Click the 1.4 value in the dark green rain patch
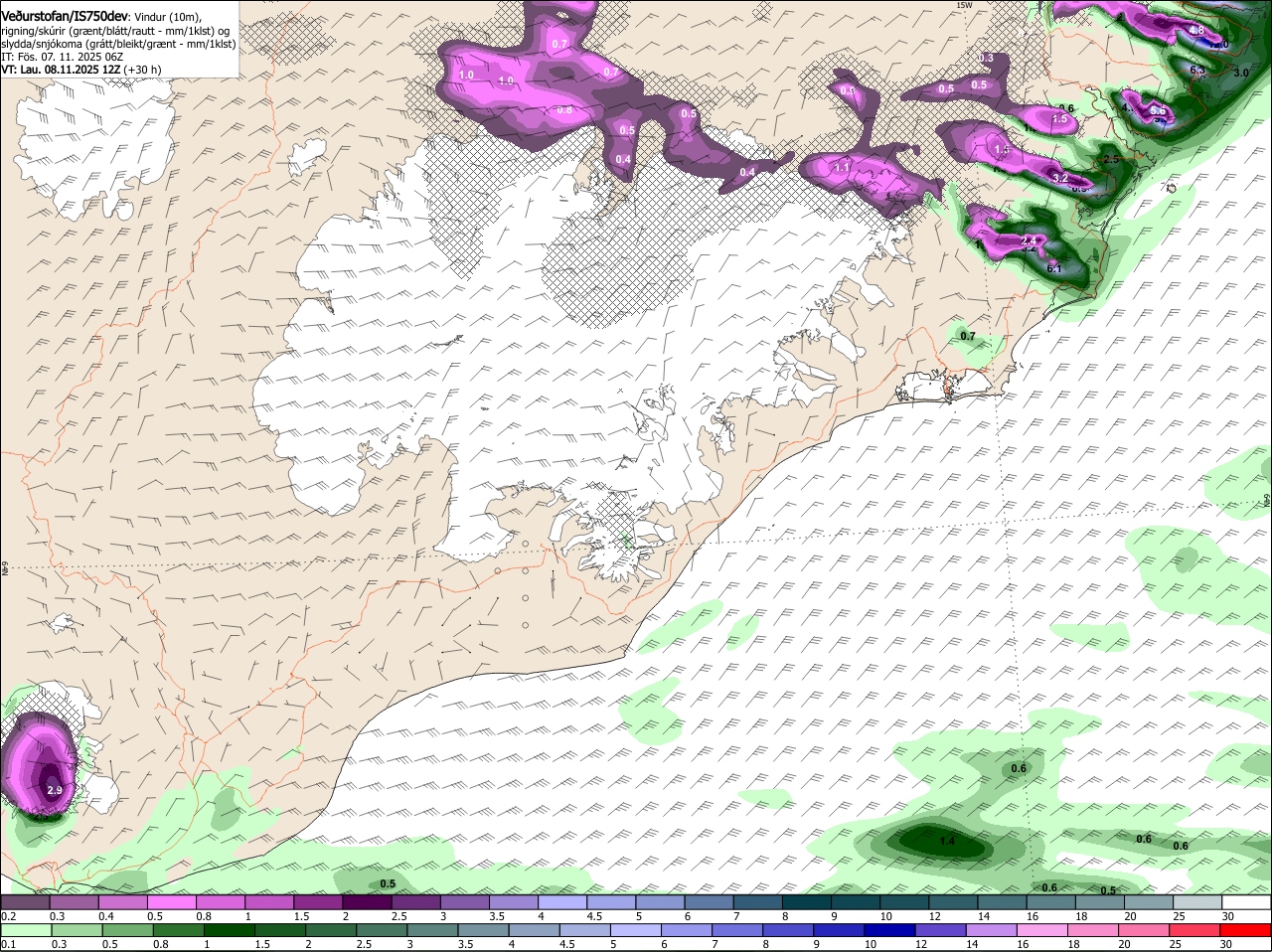 pyautogui.click(x=947, y=841)
